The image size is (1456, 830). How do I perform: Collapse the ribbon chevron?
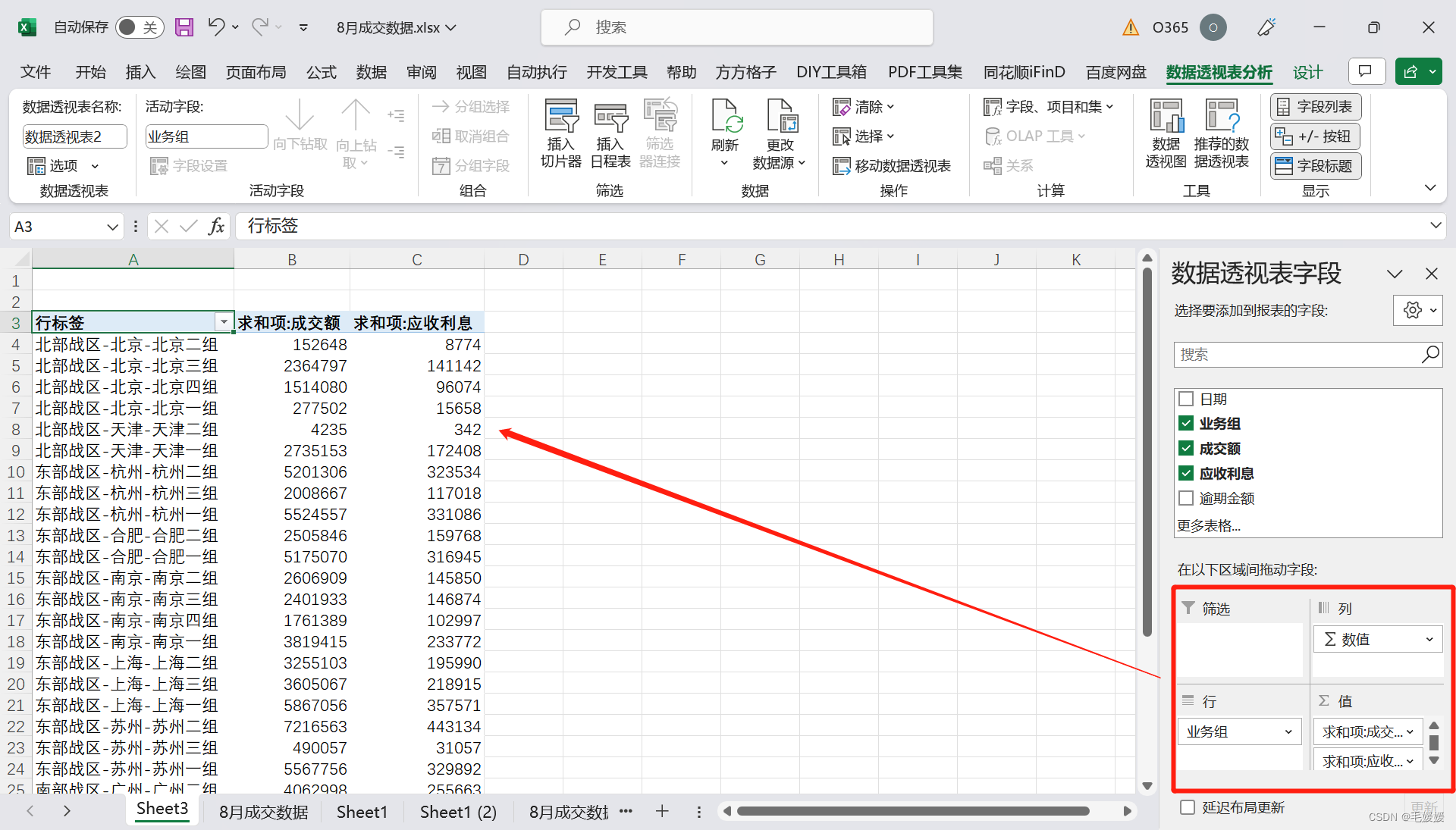pos(1430,188)
